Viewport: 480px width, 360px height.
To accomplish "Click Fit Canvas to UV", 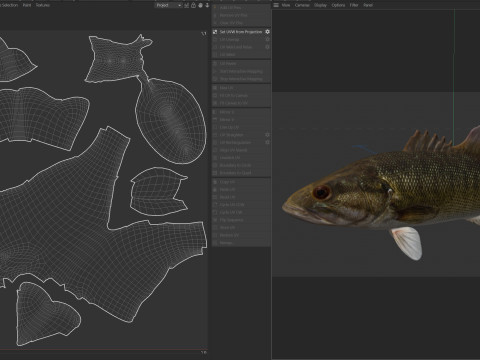I will click(x=241, y=103).
